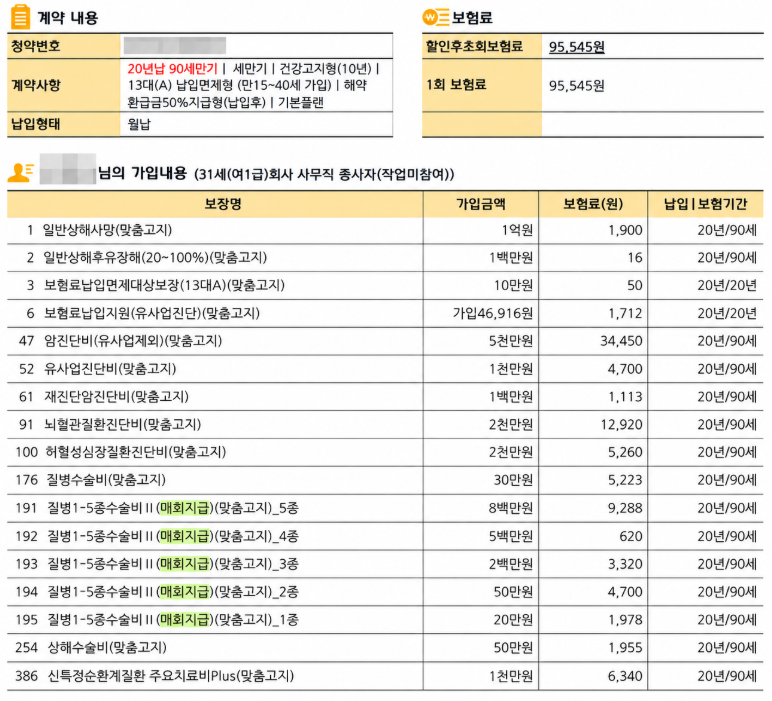Select 허혈성심장질환진단비(맞춤고지) coverage name
Image resolution: width=772 pixels, height=701 pixels.
[x=135, y=452]
